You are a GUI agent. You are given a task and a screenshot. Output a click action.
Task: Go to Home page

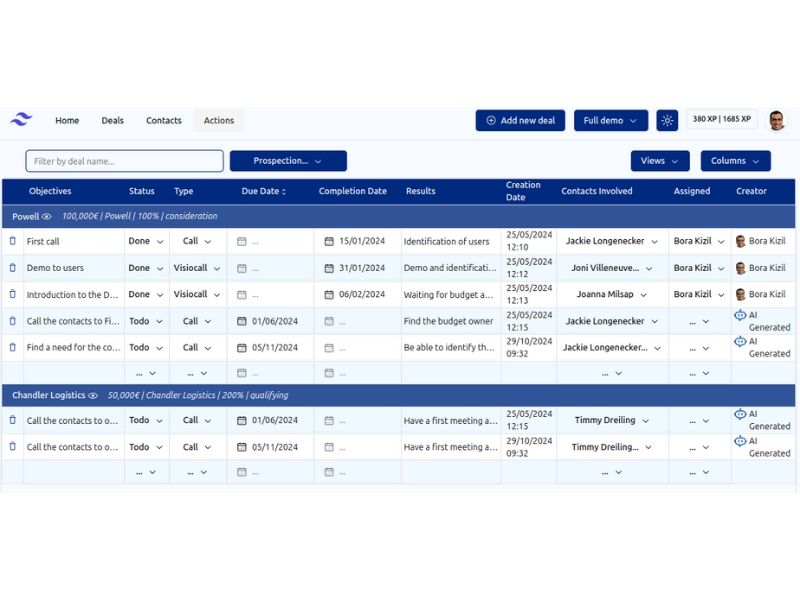click(x=67, y=120)
